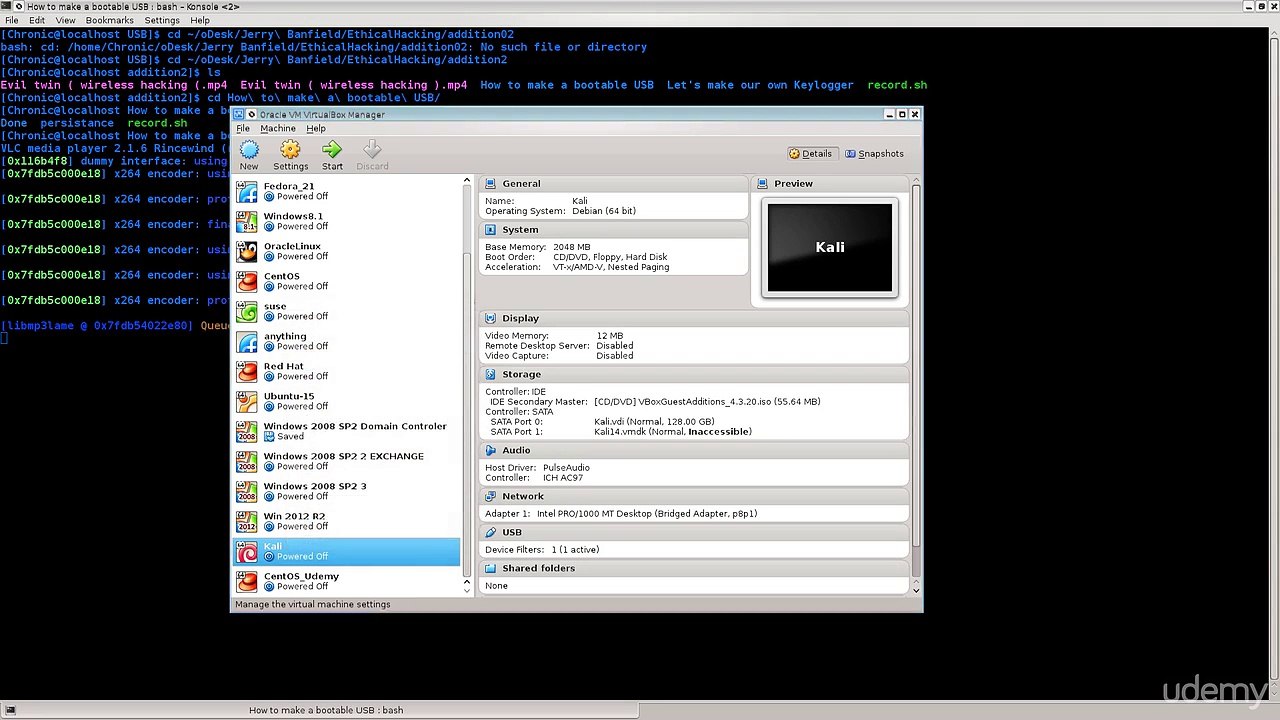Viewport: 1280px width, 720px height.
Task: Select the 'anything' machine icon
Action: [247, 341]
